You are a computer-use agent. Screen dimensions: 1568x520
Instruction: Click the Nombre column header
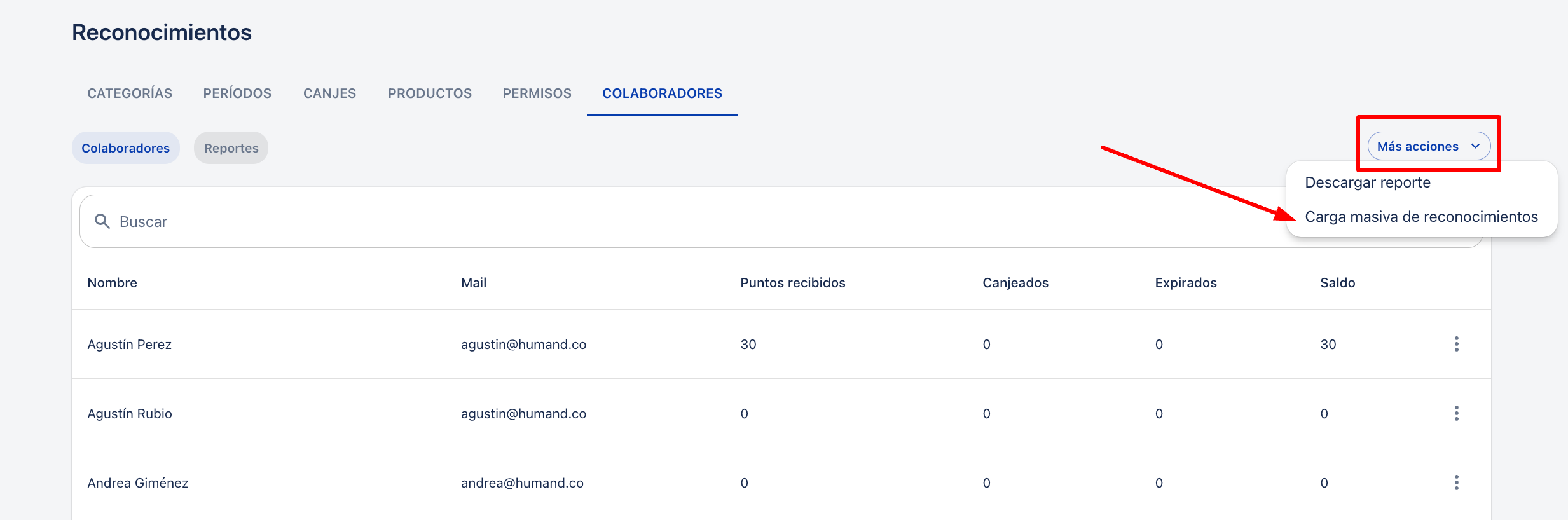tap(112, 283)
